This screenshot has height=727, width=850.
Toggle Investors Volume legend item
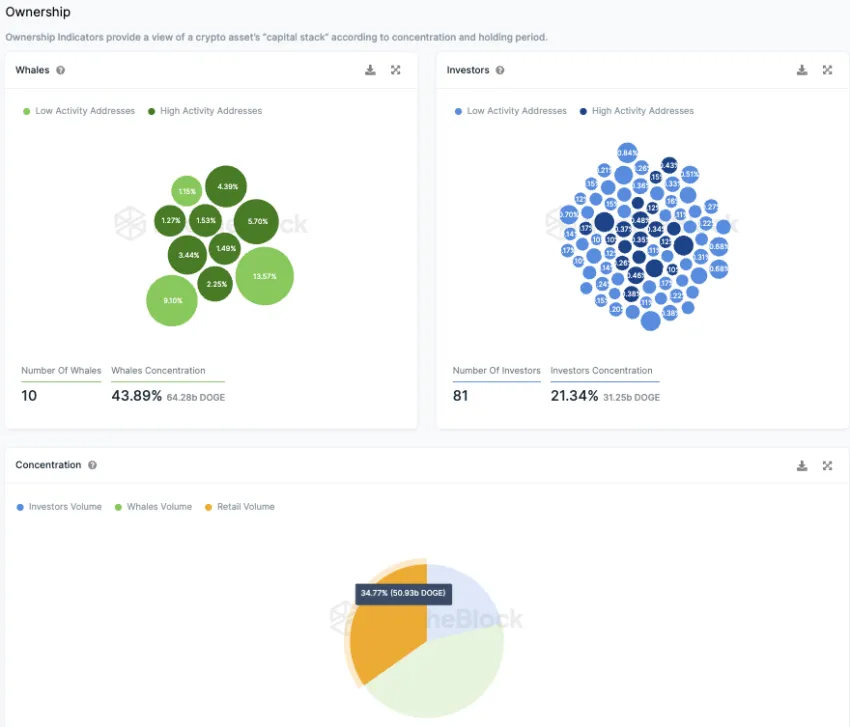(59, 507)
